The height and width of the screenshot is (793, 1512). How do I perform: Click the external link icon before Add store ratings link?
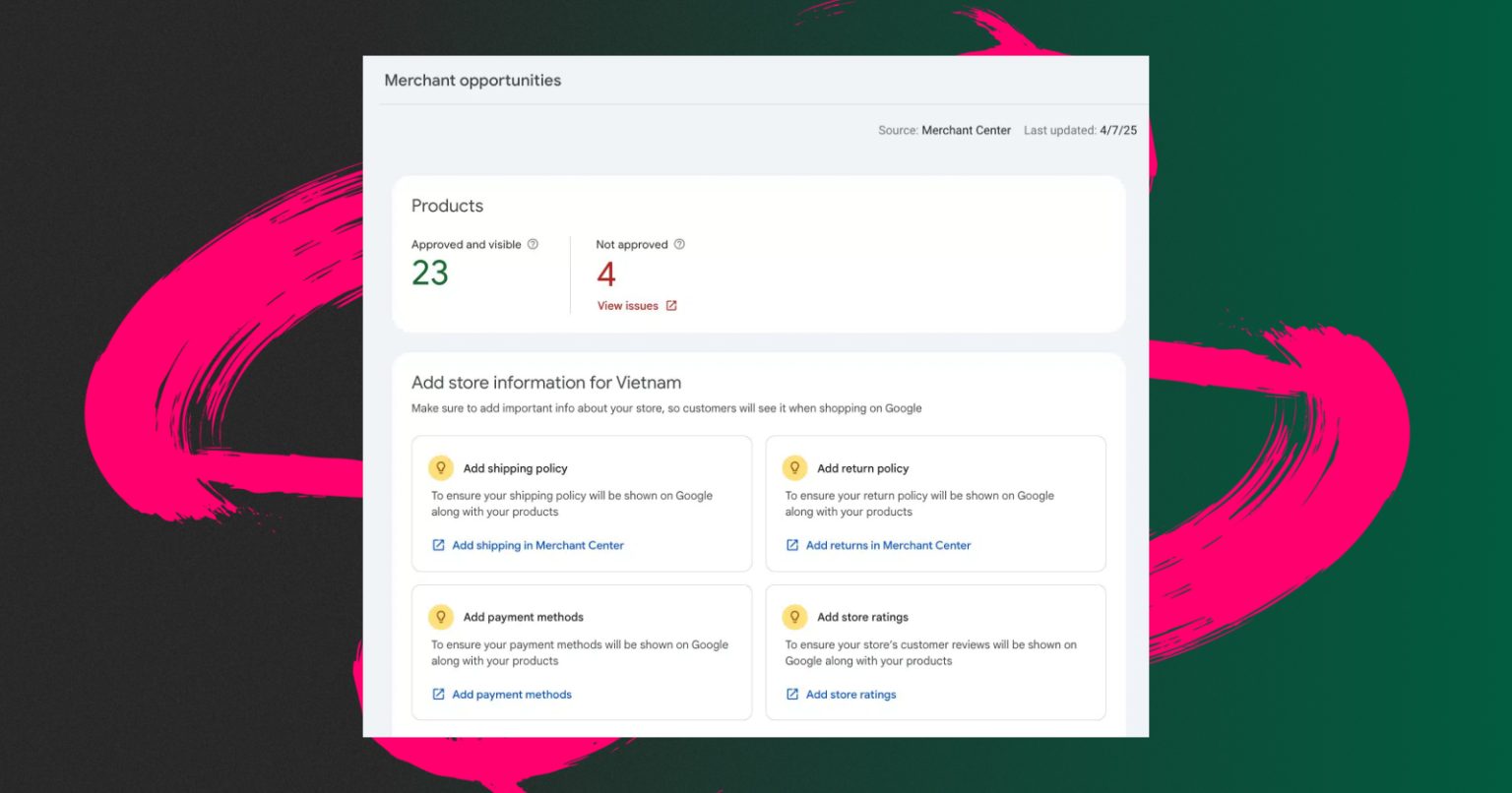pos(792,695)
